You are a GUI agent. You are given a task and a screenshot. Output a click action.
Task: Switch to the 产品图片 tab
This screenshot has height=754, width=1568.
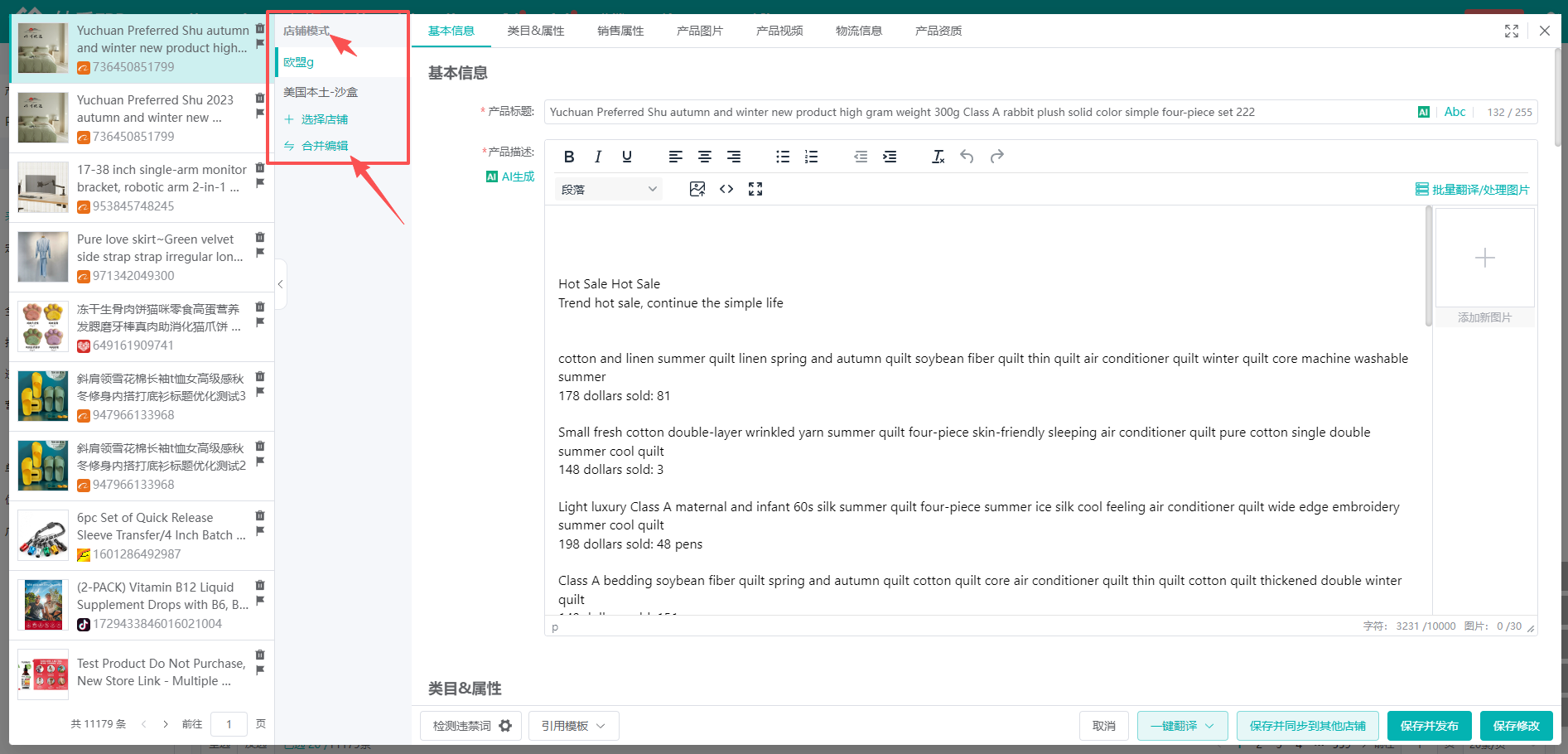click(699, 31)
